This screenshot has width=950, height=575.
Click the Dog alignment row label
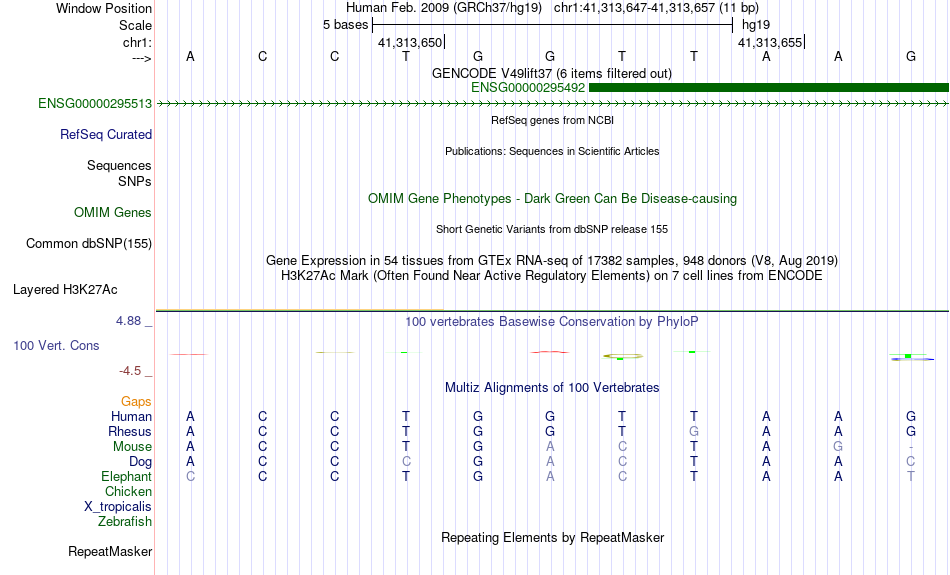(140, 462)
